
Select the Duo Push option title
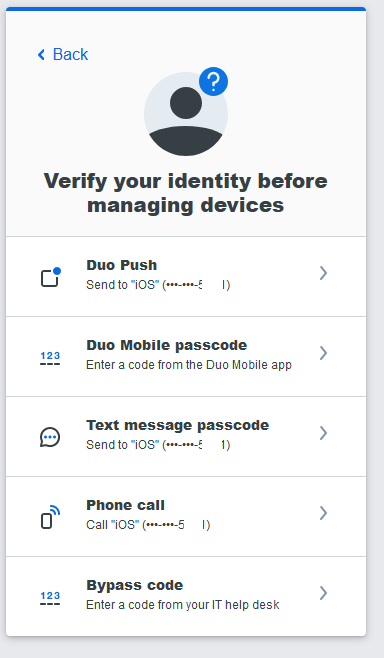tap(122, 265)
